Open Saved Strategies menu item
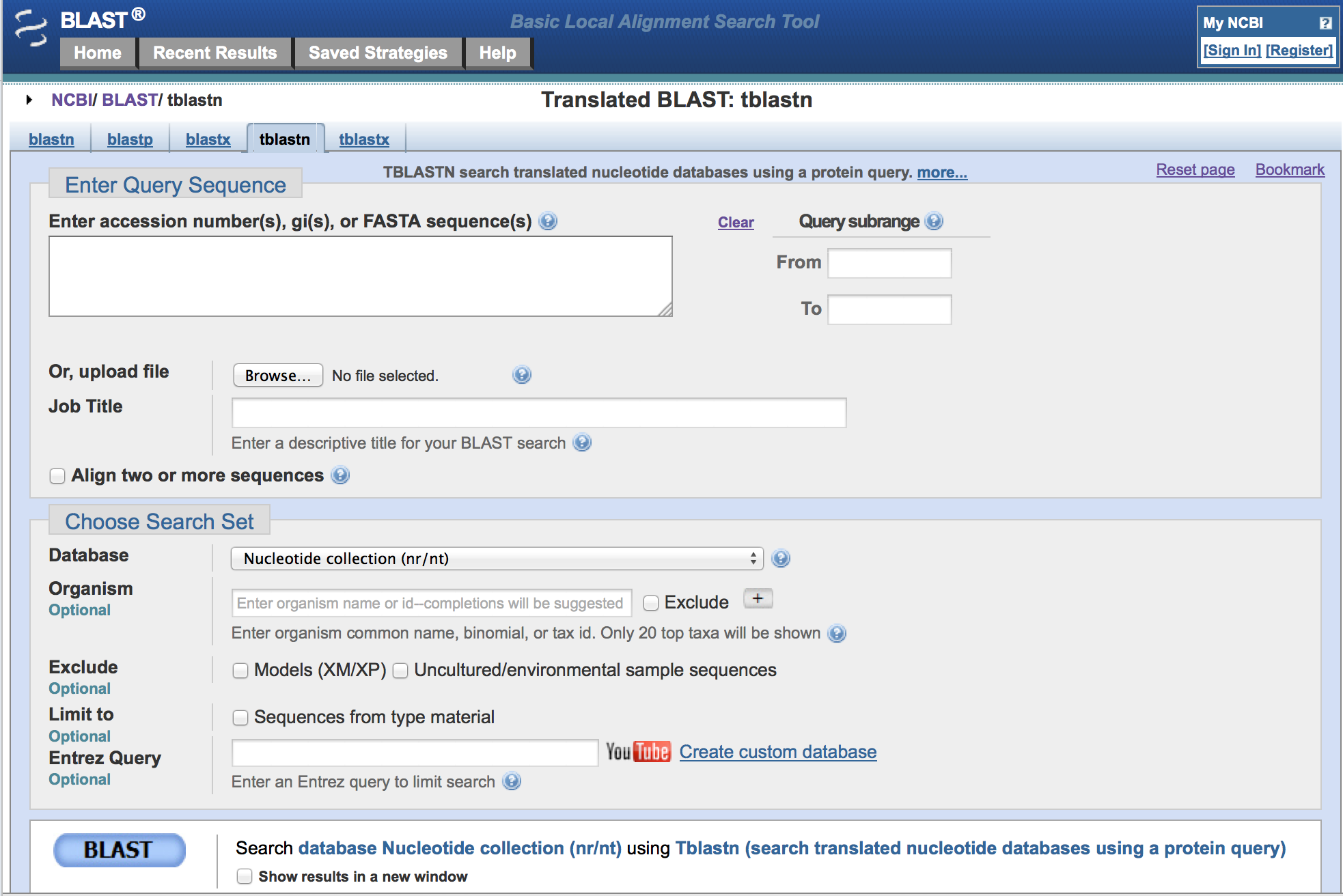The image size is (1343, 896). pyautogui.click(x=378, y=53)
